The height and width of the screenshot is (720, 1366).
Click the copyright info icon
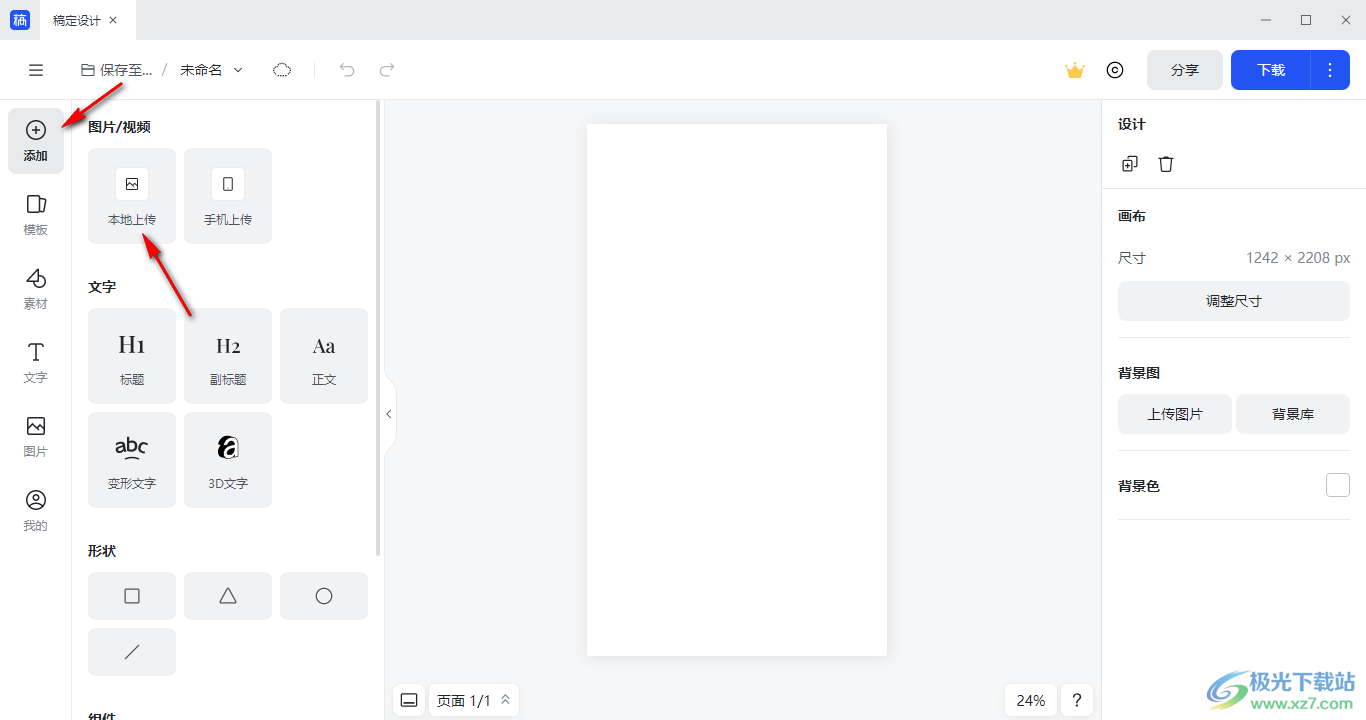1115,70
